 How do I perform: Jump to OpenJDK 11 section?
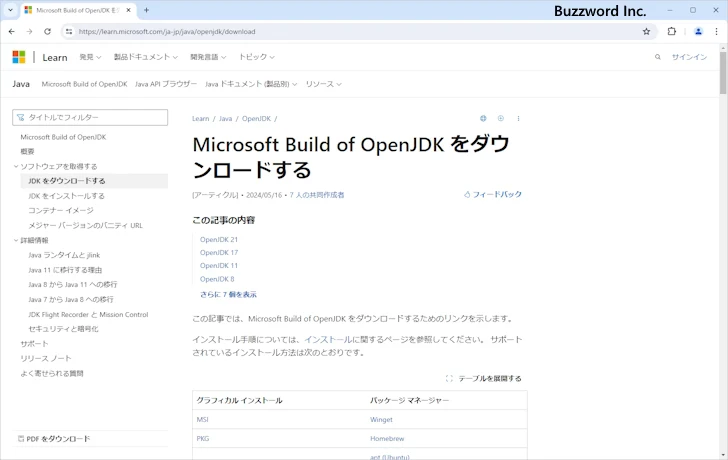coord(219,266)
